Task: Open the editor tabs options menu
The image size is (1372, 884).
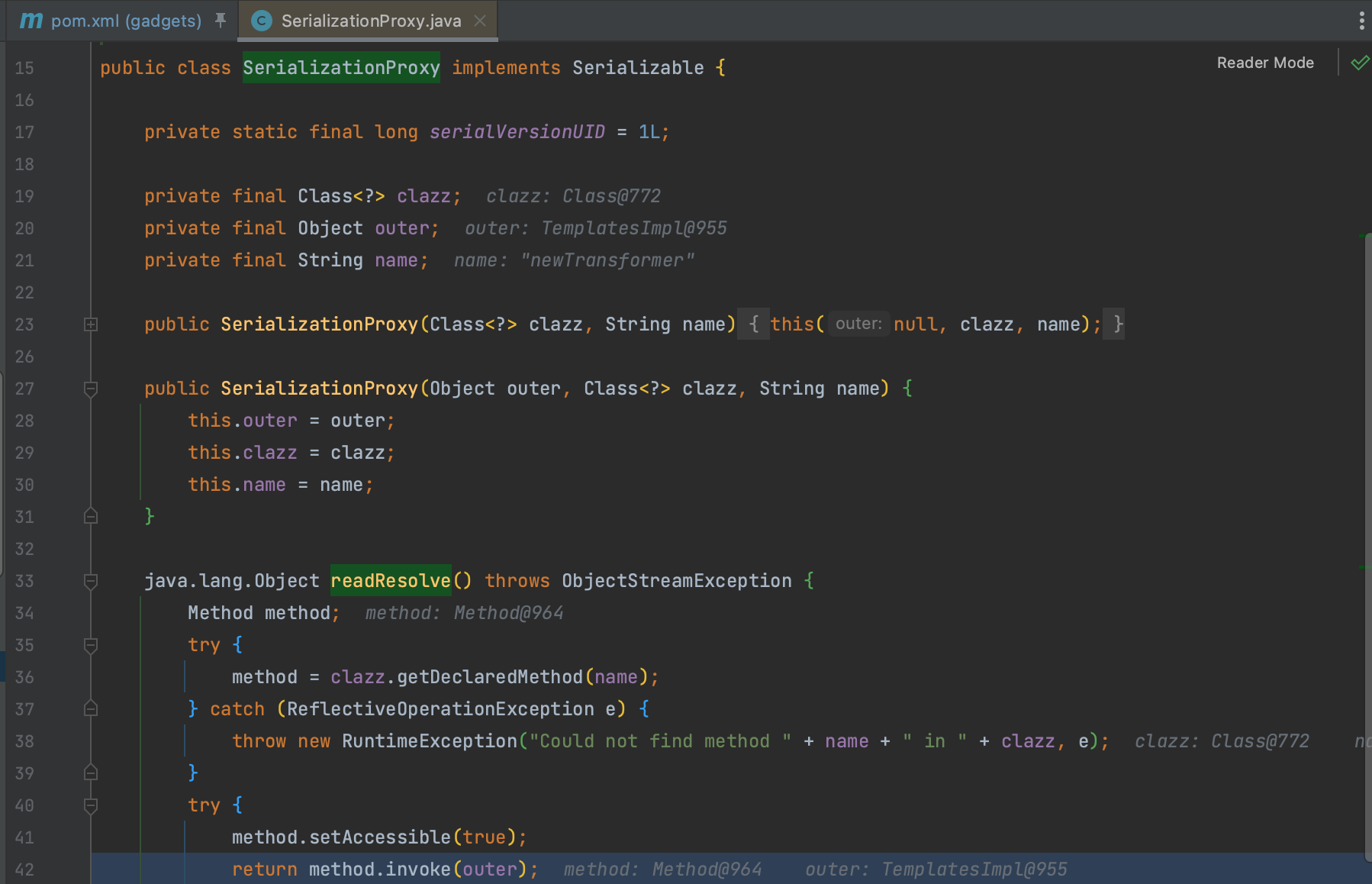Action: coord(1361,21)
